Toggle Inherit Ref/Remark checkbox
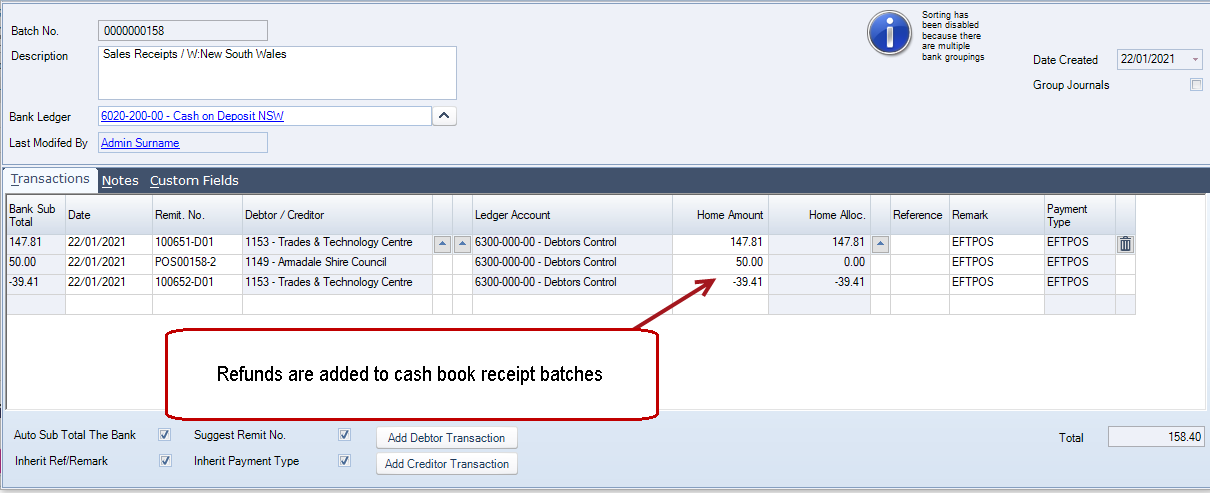This screenshot has width=1210, height=493. [165, 461]
